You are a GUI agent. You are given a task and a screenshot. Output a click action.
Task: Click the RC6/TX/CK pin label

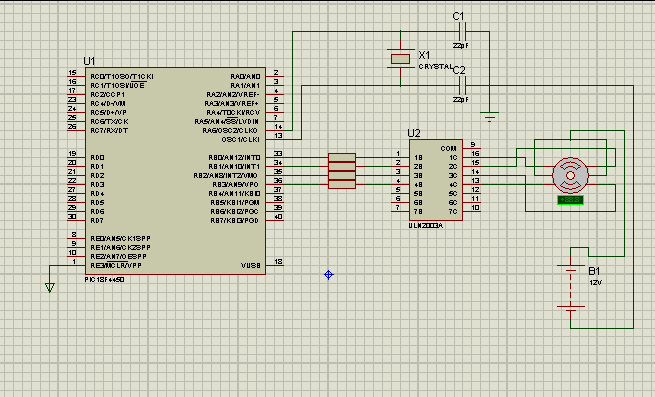pyautogui.click(x=109, y=122)
